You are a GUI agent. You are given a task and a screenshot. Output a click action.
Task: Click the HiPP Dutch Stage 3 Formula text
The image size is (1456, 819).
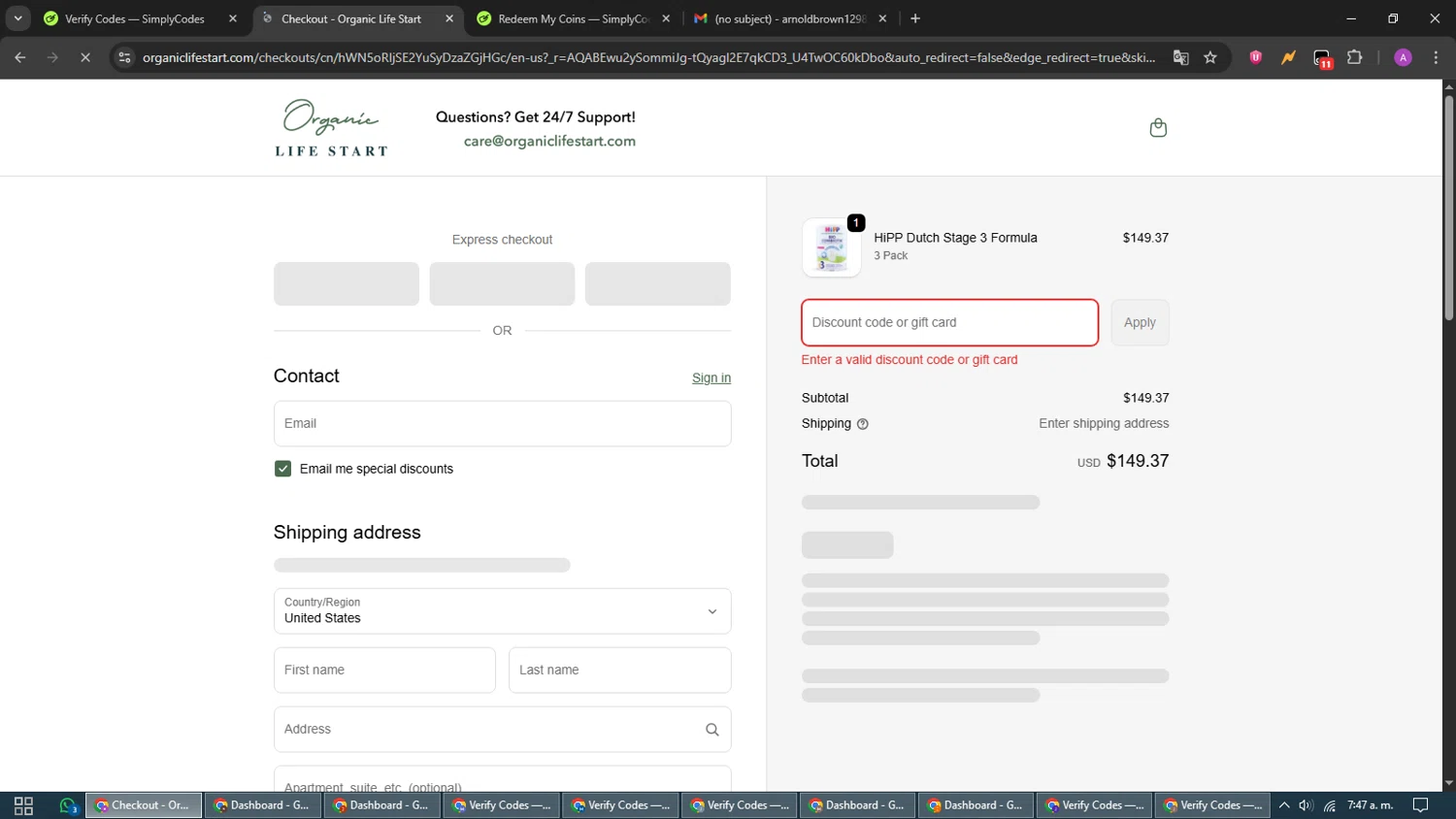[955, 238]
